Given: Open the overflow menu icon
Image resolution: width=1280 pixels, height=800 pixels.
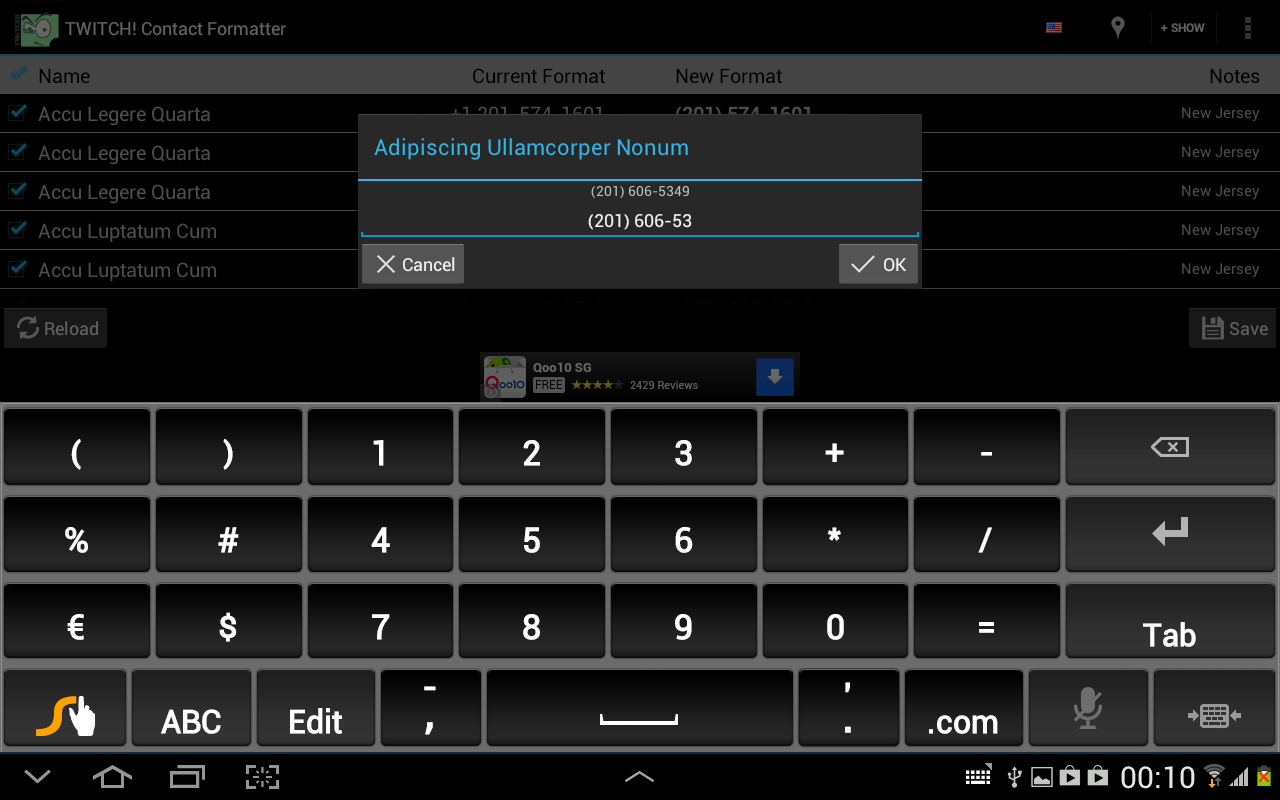Looking at the screenshot, I should [x=1248, y=27].
